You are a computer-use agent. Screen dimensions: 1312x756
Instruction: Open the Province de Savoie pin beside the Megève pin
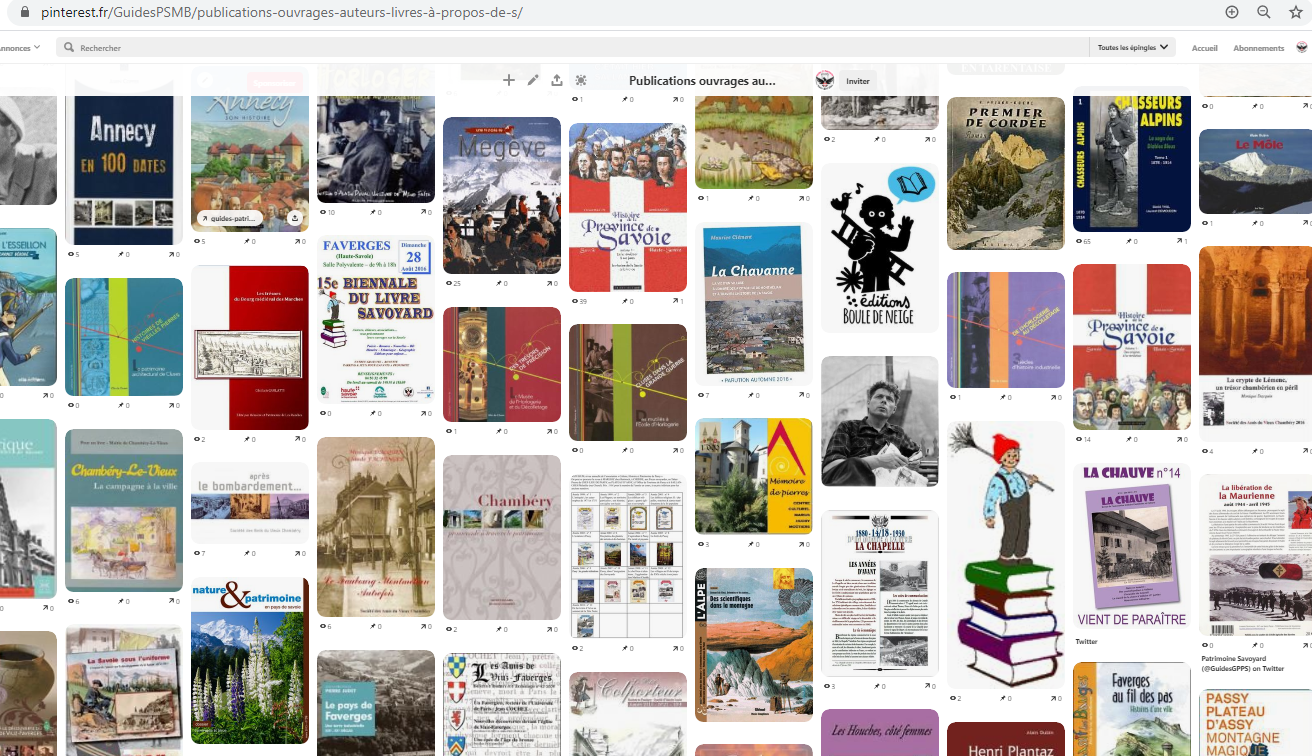(628, 207)
